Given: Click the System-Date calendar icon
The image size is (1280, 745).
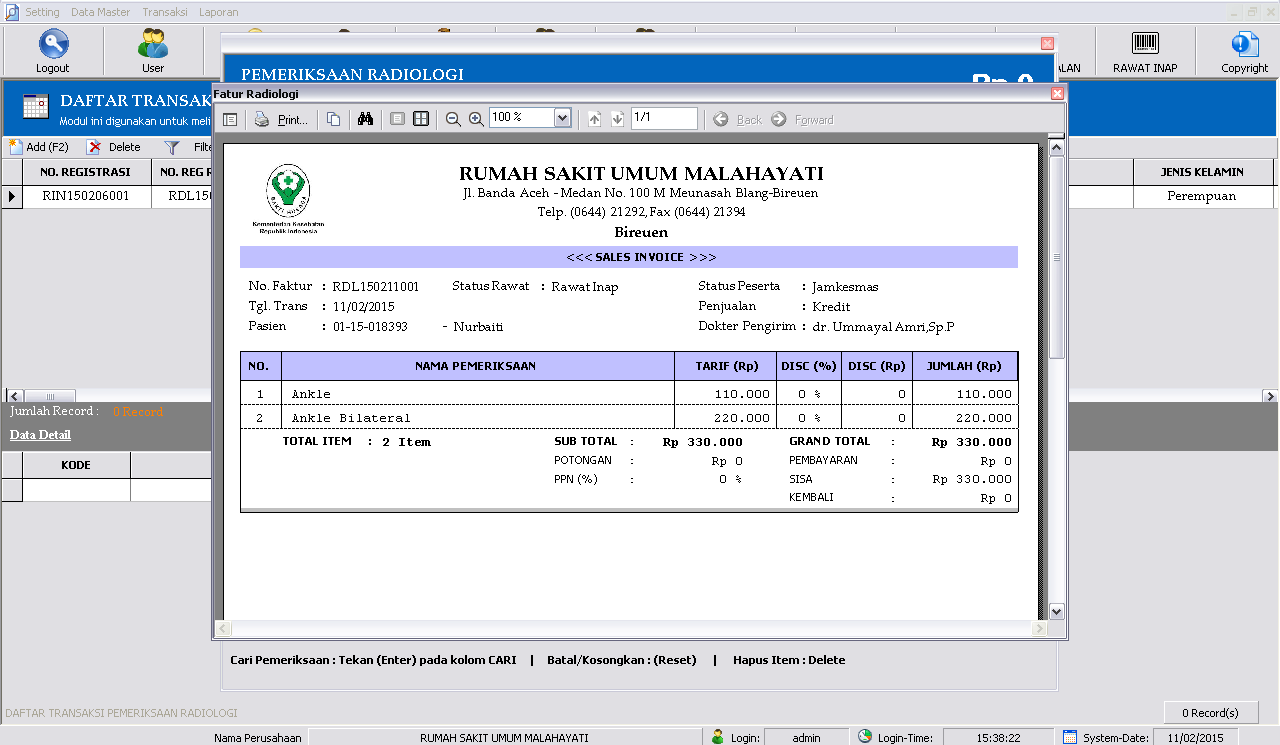Looking at the screenshot, I should click(1070, 737).
